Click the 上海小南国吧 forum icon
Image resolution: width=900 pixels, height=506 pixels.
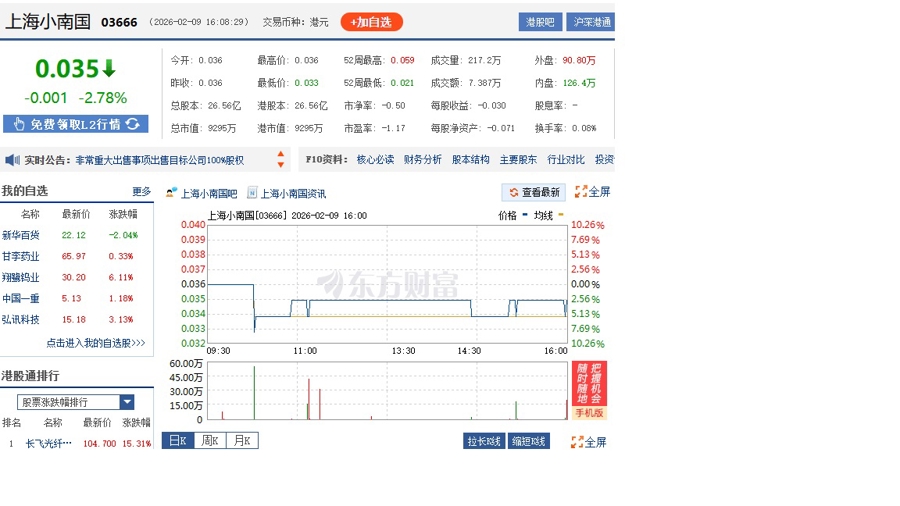pyautogui.click(x=171, y=193)
